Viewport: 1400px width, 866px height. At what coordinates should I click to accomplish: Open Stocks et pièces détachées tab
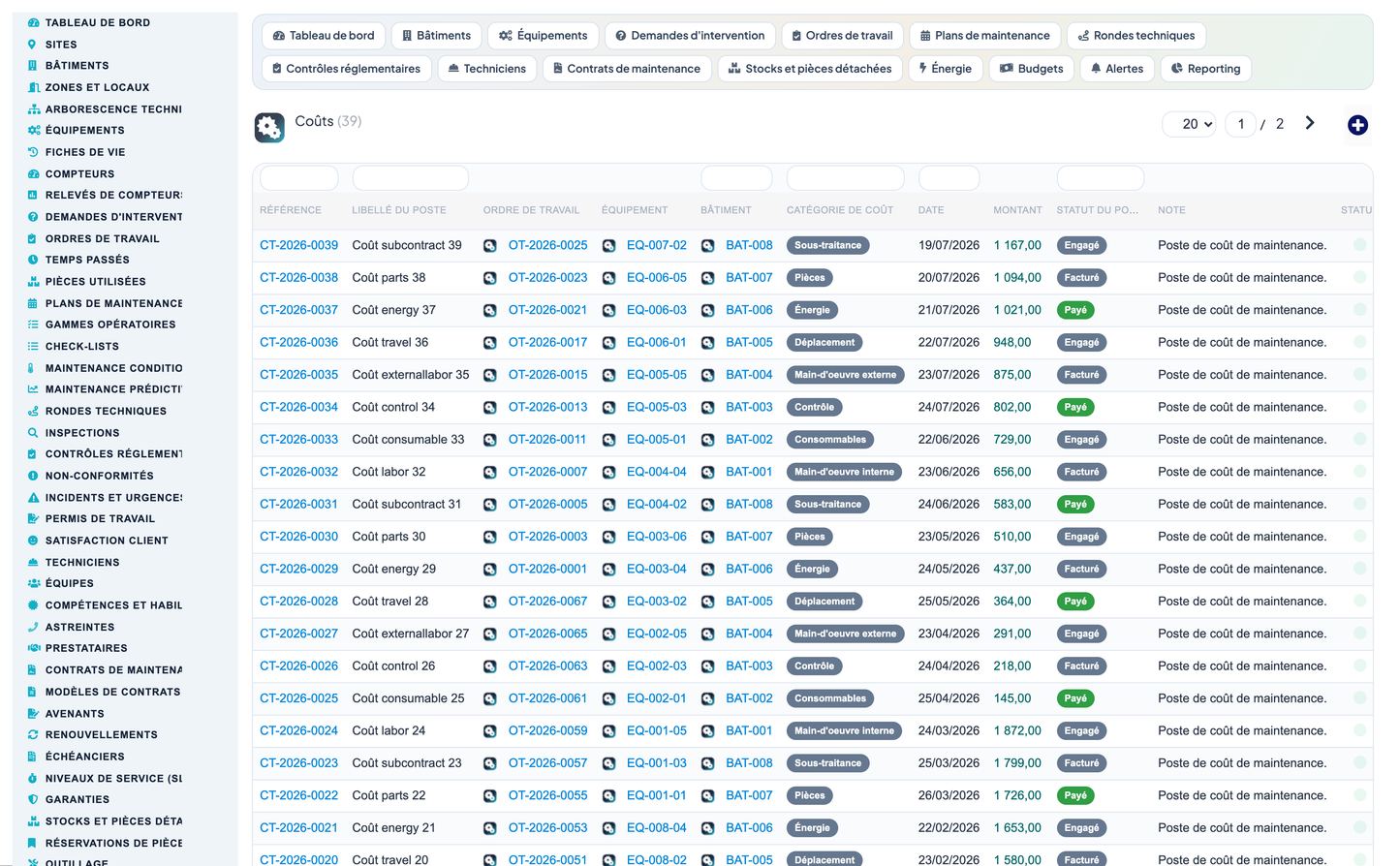click(x=810, y=69)
